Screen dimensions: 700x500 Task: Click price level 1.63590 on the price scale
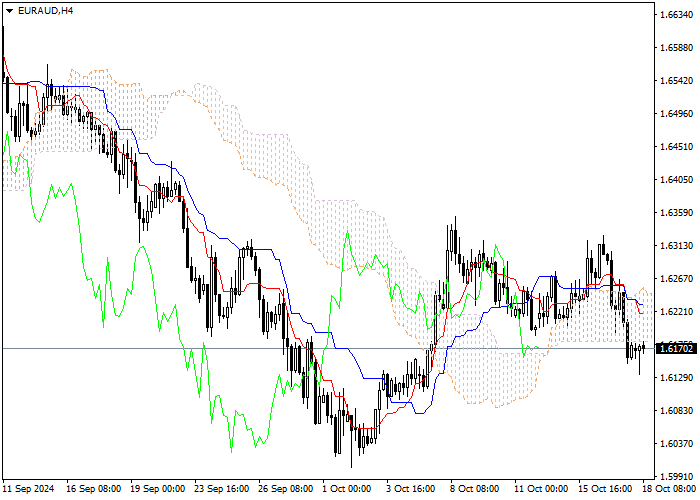(x=677, y=213)
